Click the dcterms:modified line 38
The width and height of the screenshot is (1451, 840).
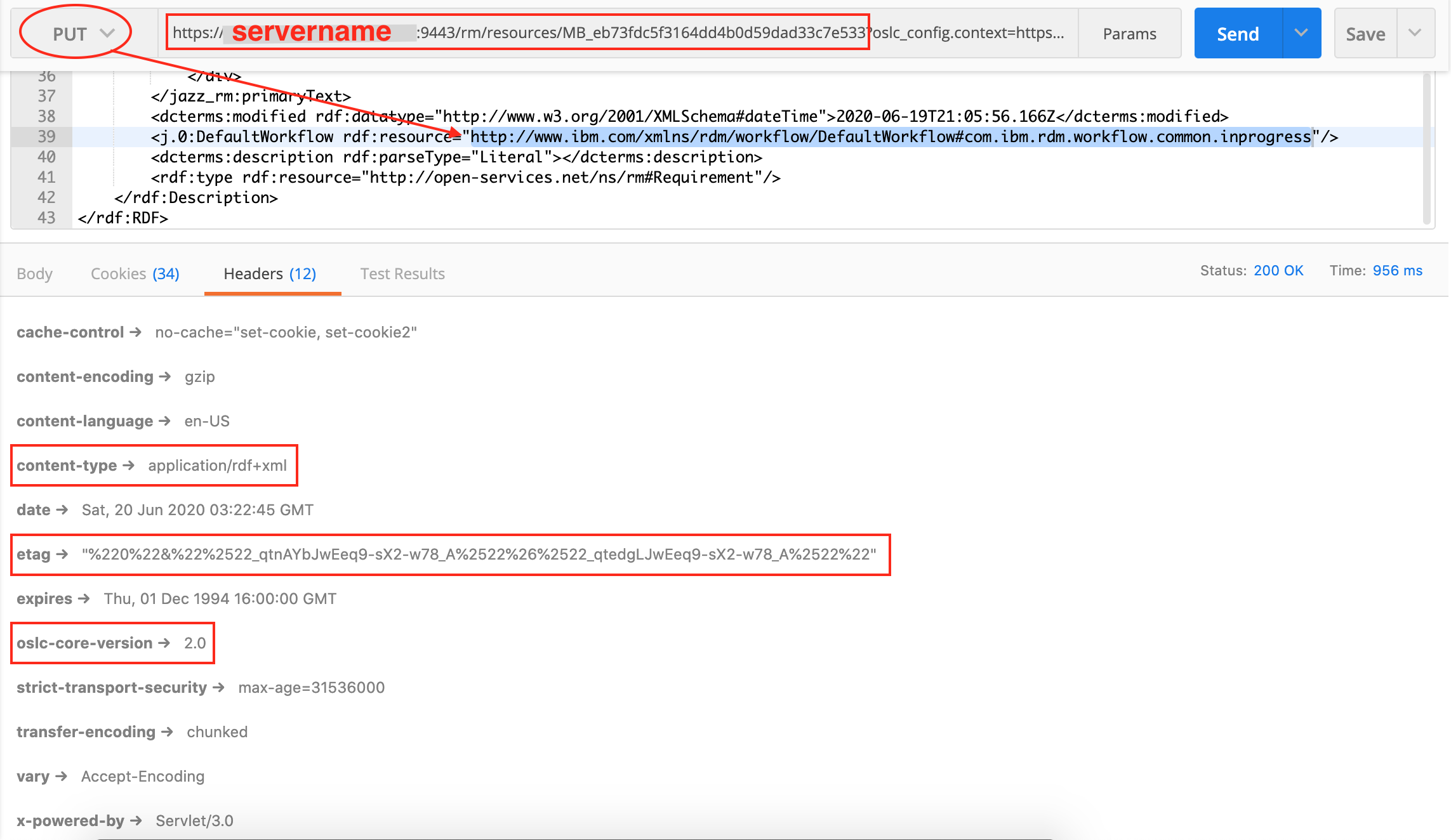coord(690,116)
